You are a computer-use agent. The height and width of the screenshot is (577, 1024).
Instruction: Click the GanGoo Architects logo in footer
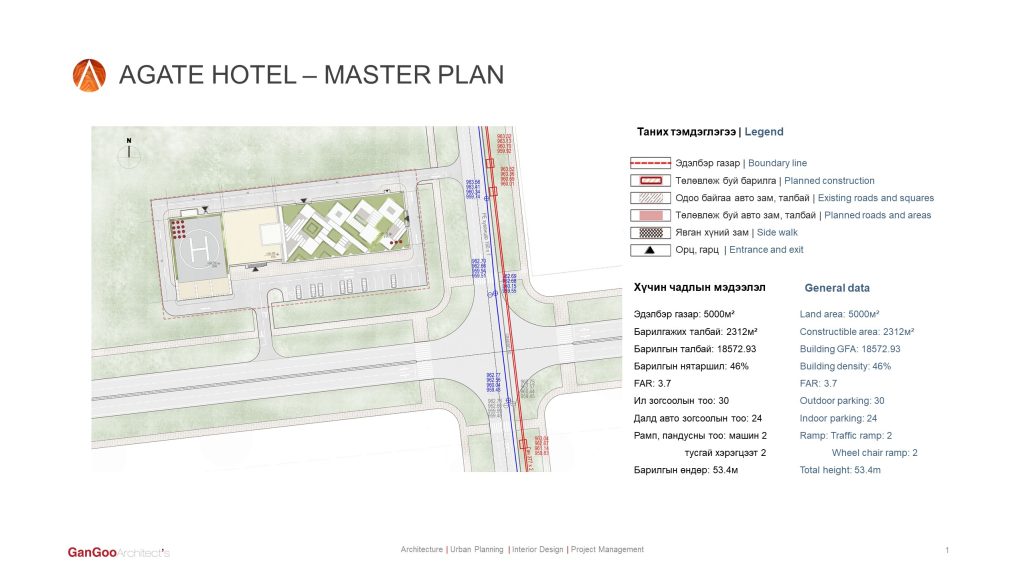118,552
